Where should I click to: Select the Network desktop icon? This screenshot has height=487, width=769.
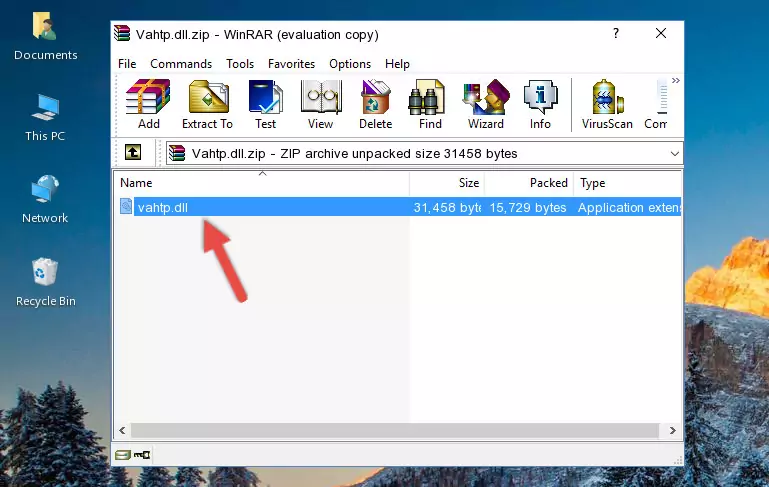(x=45, y=199)
